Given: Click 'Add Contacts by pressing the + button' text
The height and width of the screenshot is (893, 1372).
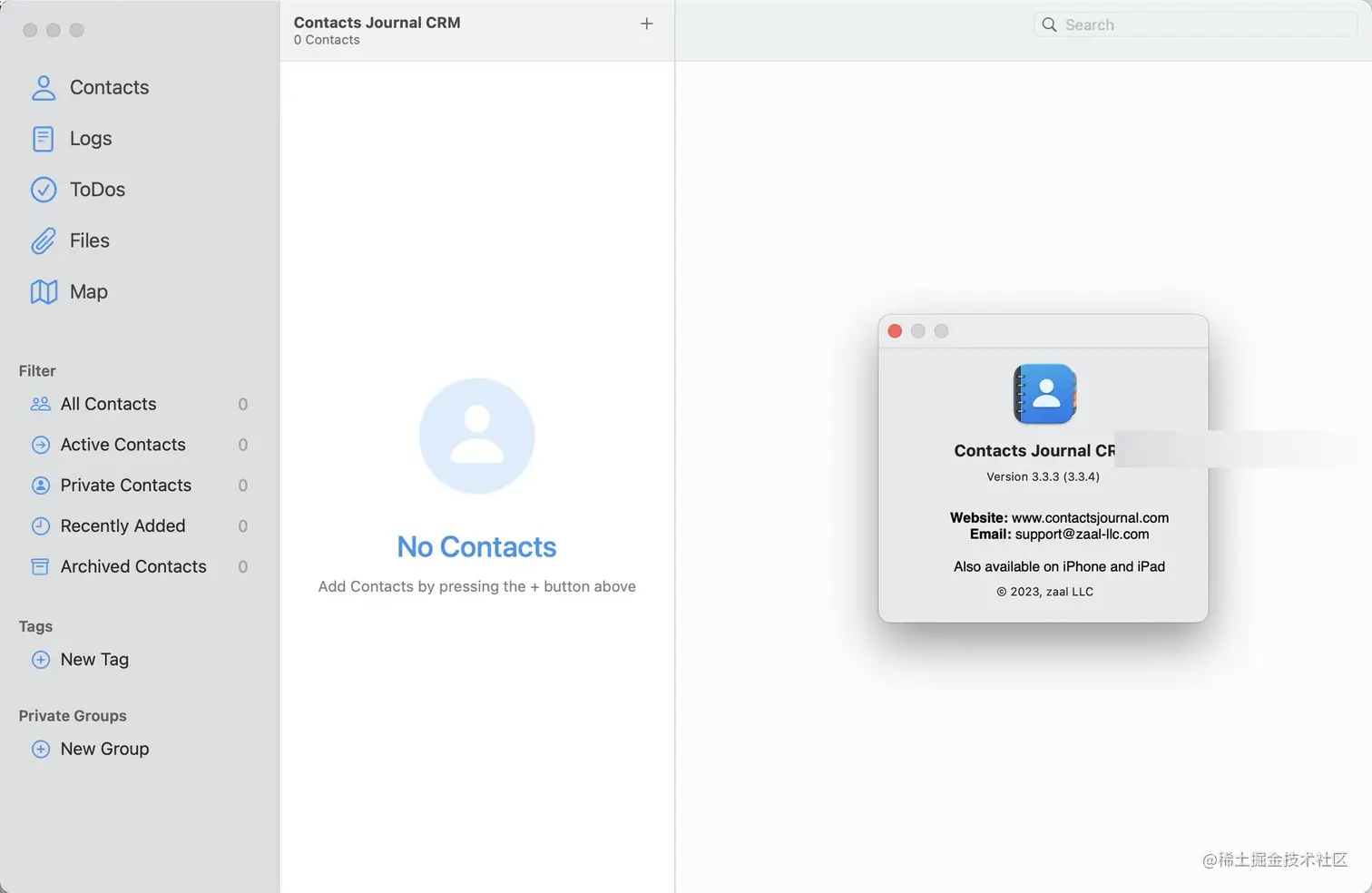Looking at the screenshot, I should [476, 586].
